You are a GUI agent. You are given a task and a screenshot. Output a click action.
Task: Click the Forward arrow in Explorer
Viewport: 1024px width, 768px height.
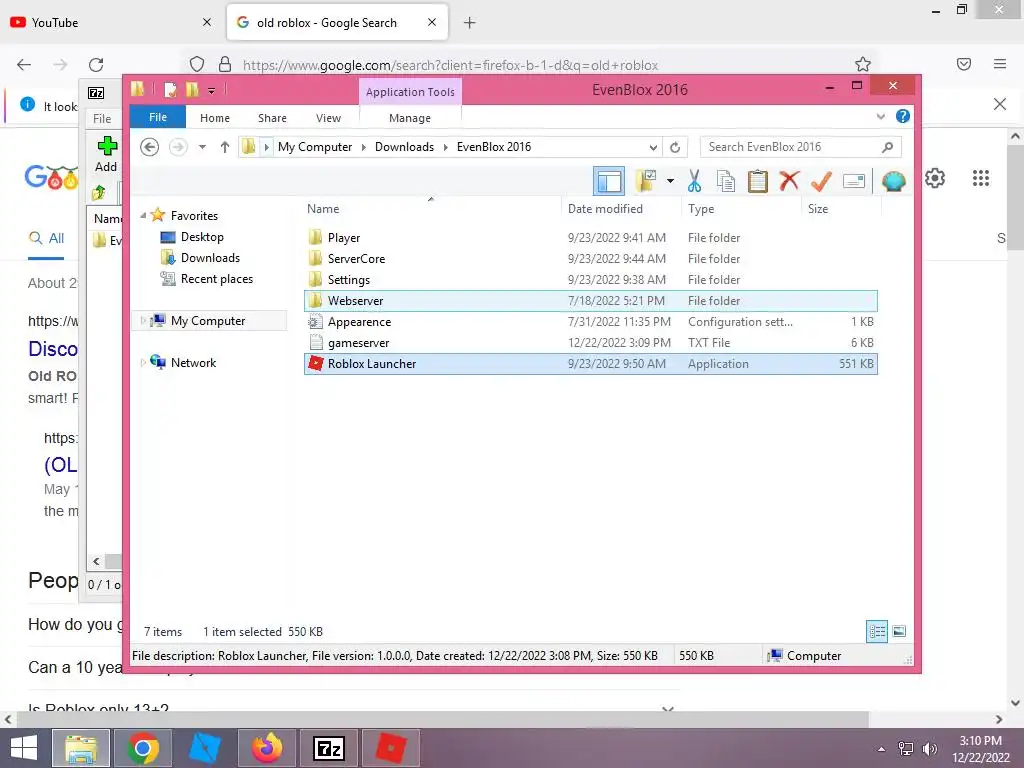(x=178, y=147)
